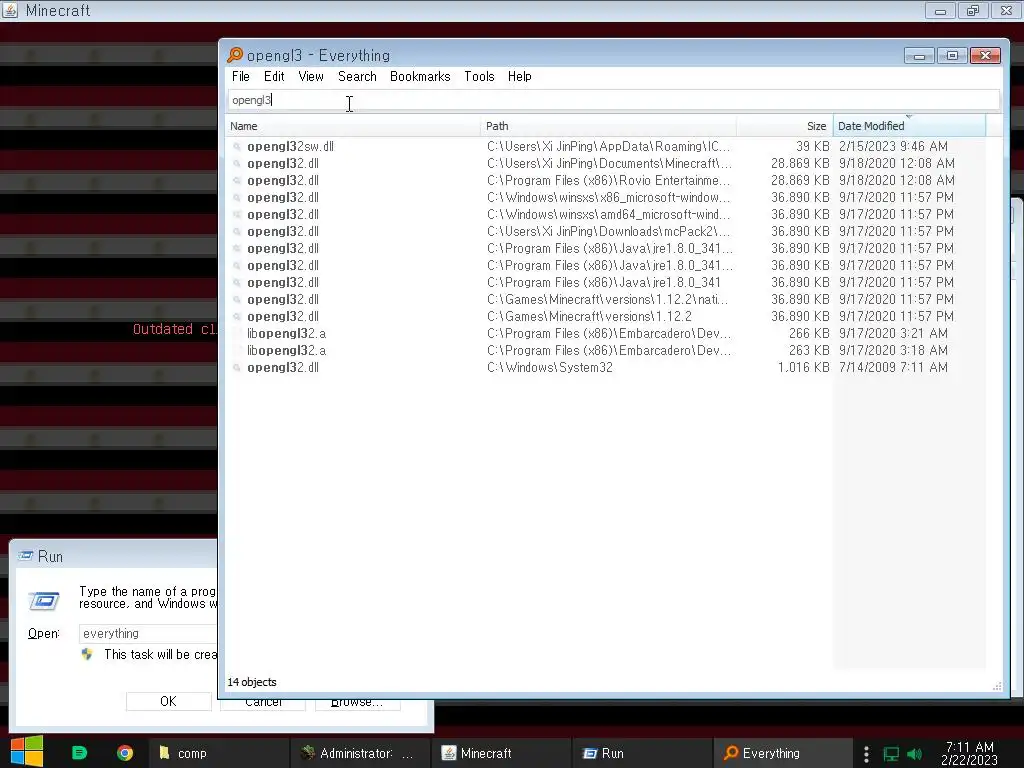Click the Everything magnifier icon in title bar
The image size is (1024, 768).
[x=235, y=55]
